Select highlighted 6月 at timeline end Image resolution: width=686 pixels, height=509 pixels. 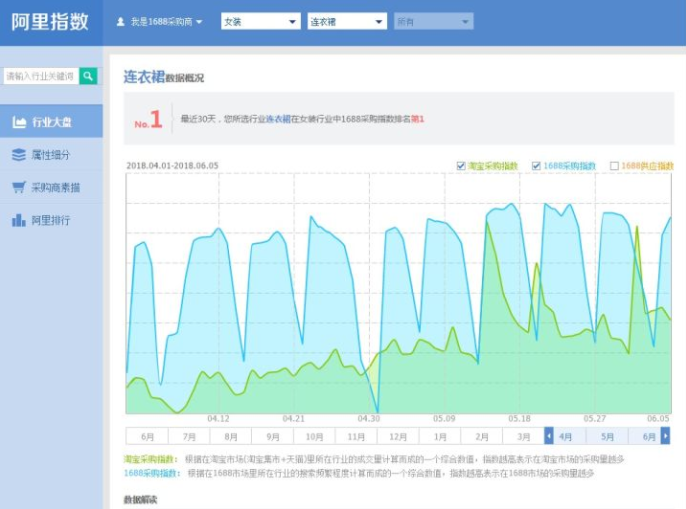[x=649, y=436]
